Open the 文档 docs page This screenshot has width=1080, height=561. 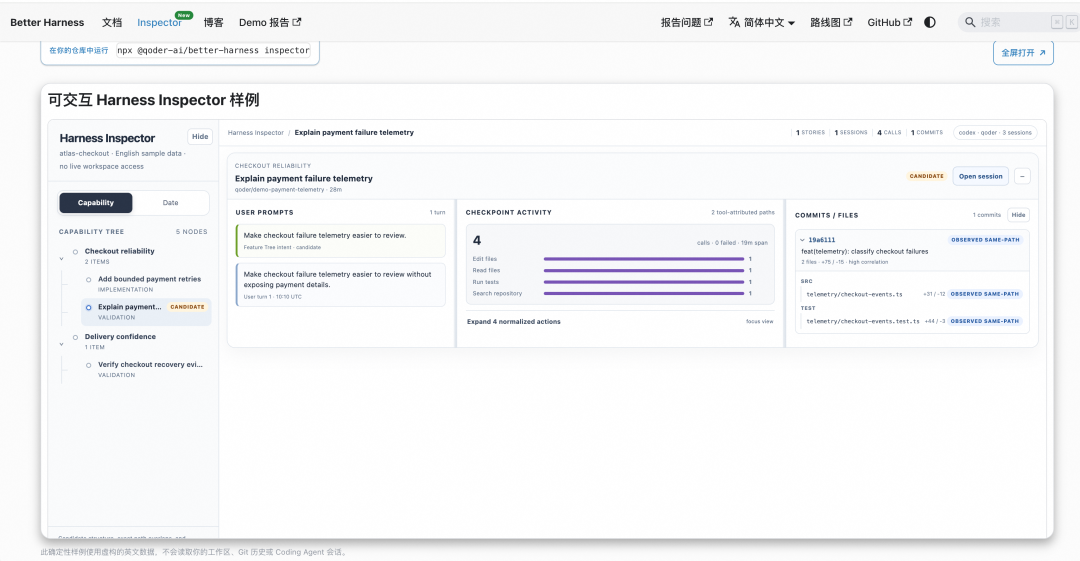point(112,22)
